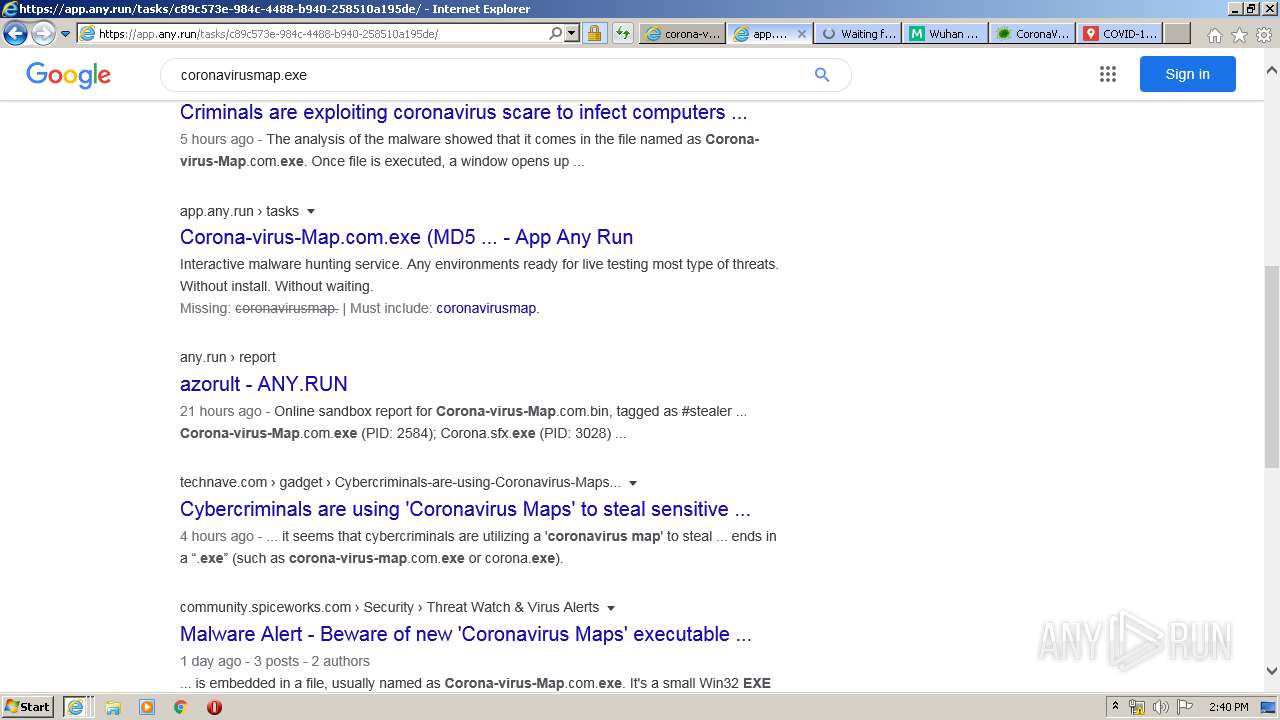Open 'Criminals are exploiting coronavirus scare' result
This screenshot has height=720, width=1280.
coord(463,112)
